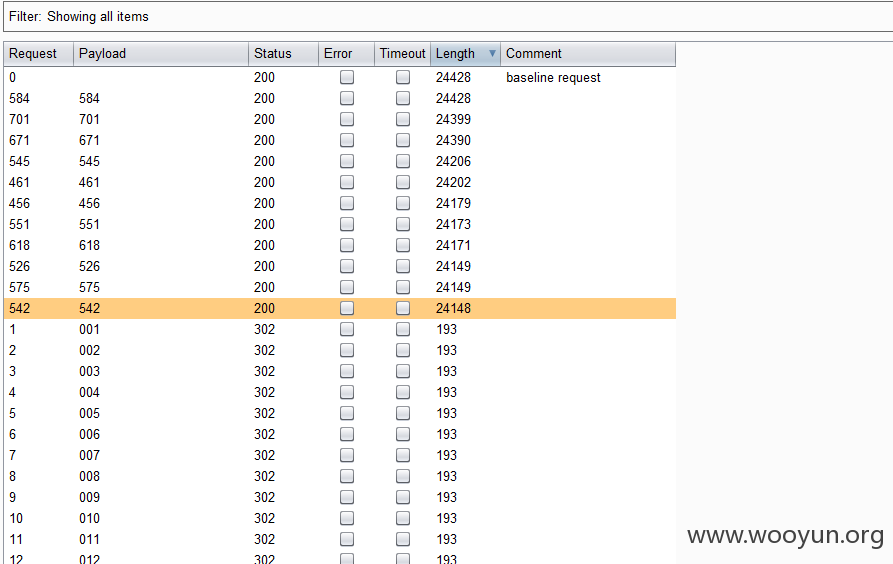Select the 302 status in request 1 row
The image size is (893, 564).
pos(264,329)
